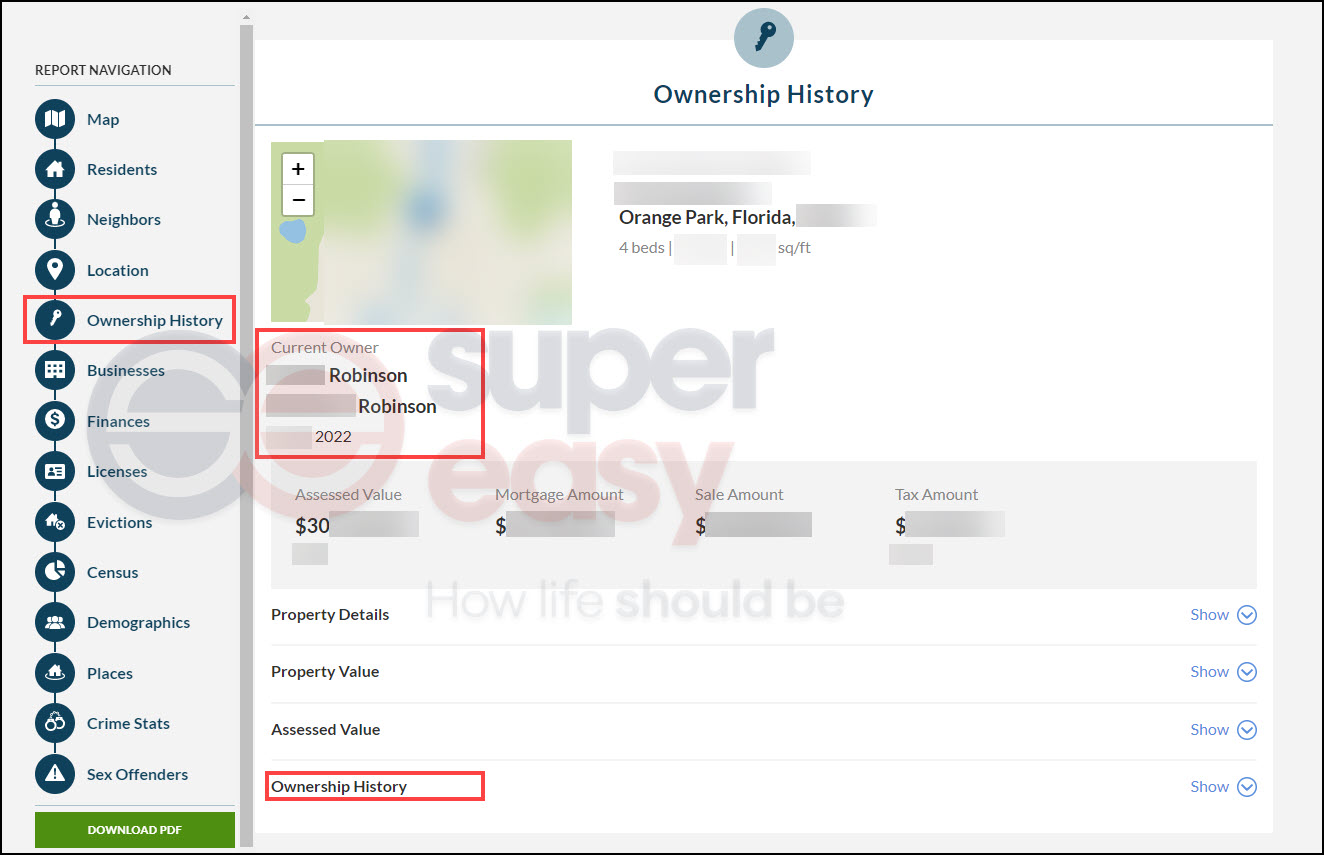Screen dimensions: 1324x855
Task: Expand Ownership History row chevron
Action: pos(1247,787)
